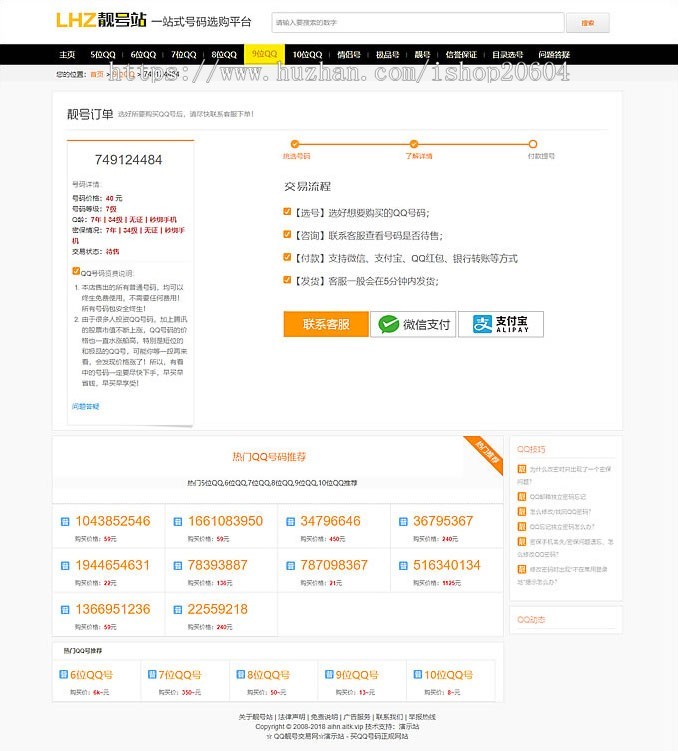Screen dimensions: 678x751
Task: Open the 5位QQ nav tab
Action: [103, 55]
